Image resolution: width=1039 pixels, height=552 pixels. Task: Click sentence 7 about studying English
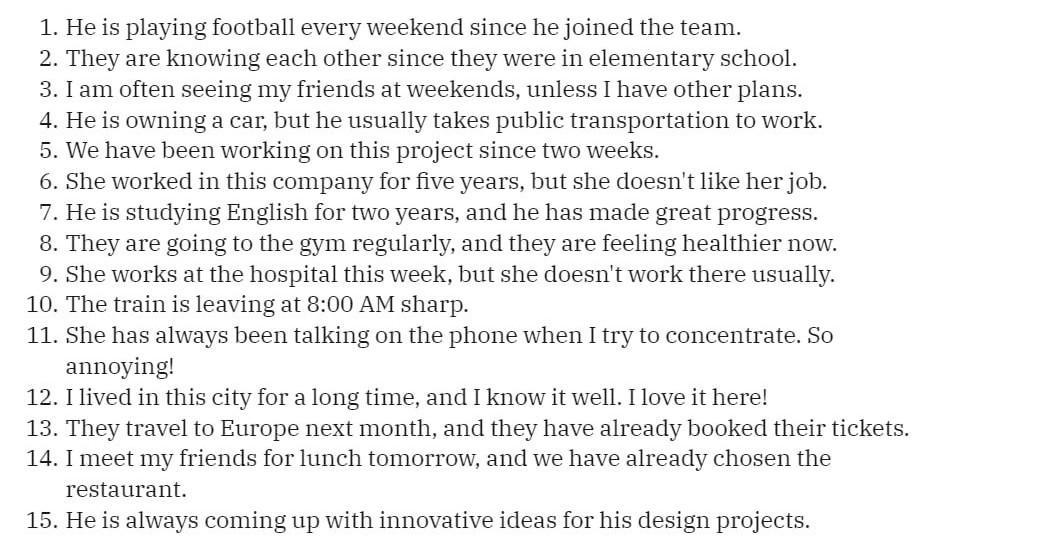(x=441, y=212)
